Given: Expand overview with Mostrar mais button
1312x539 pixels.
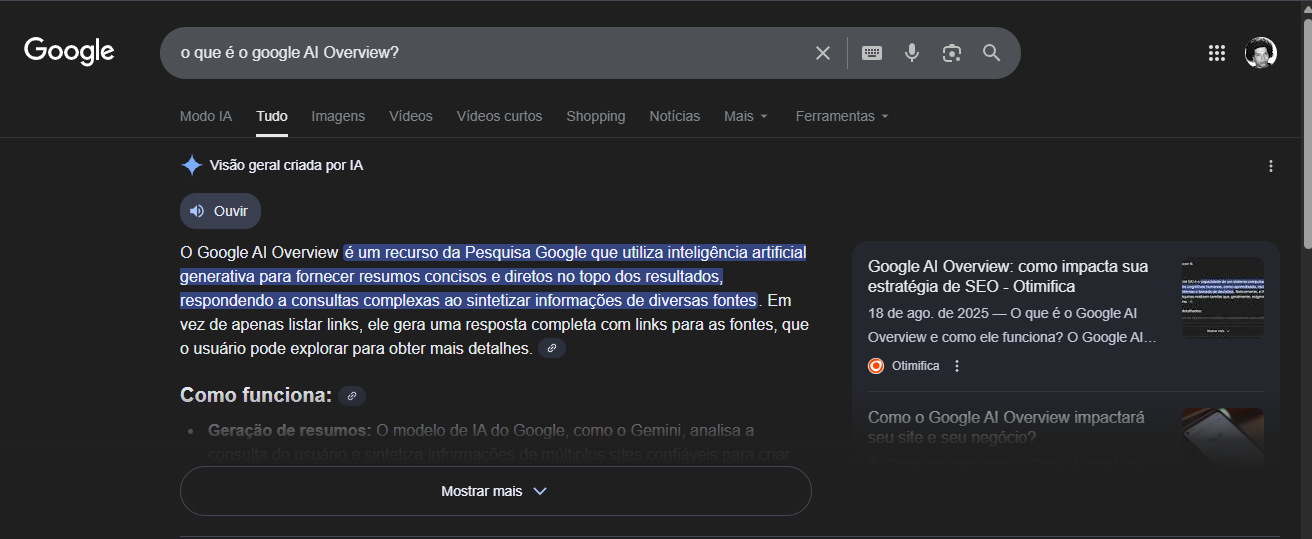Looking at the screenshot, I should (495, 491).
